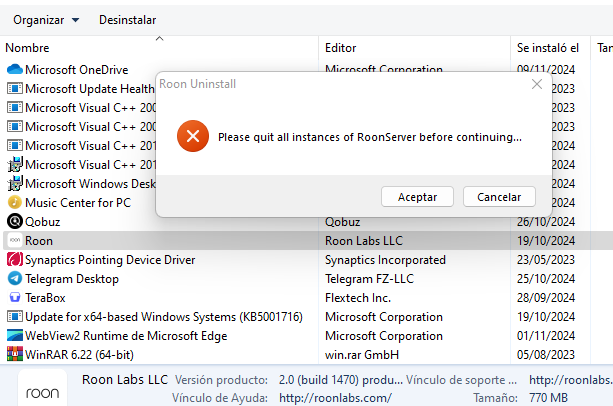Screen dimensions: 613x406
Task: Select the red error icon in dialog
Action: [x=193, y=136]
